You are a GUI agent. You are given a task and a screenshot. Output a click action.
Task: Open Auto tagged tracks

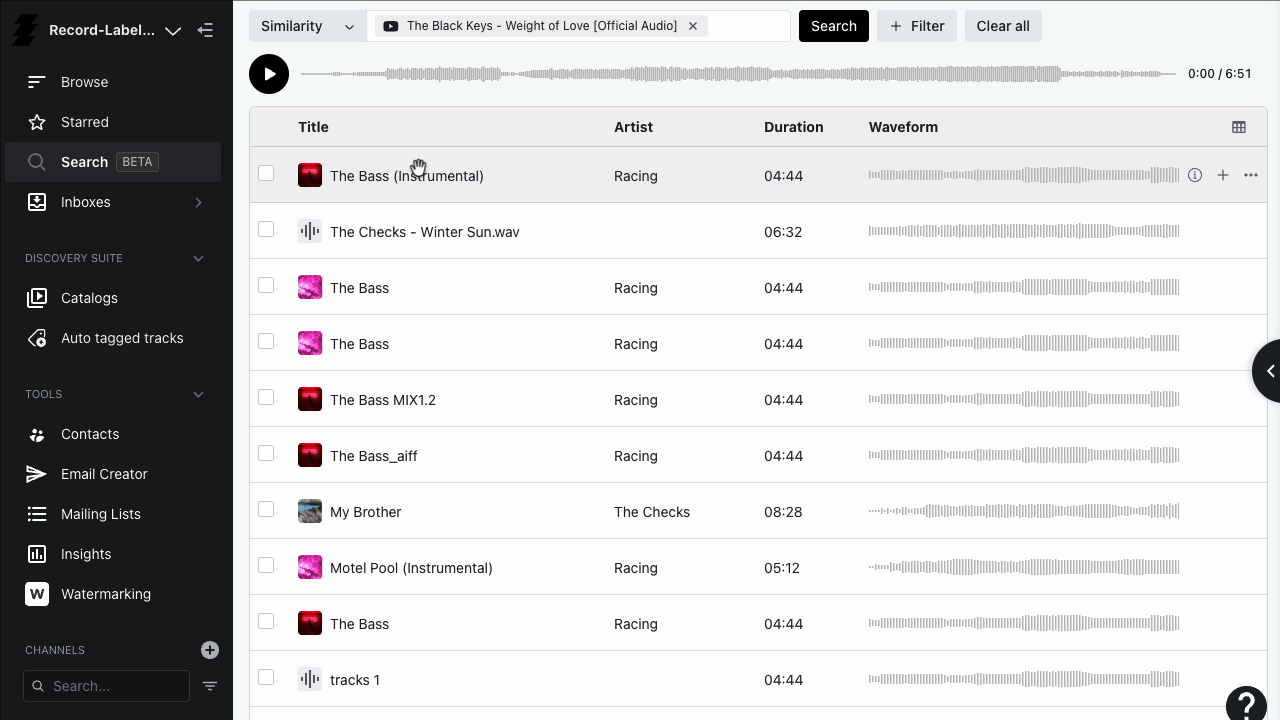pos(113,338)
